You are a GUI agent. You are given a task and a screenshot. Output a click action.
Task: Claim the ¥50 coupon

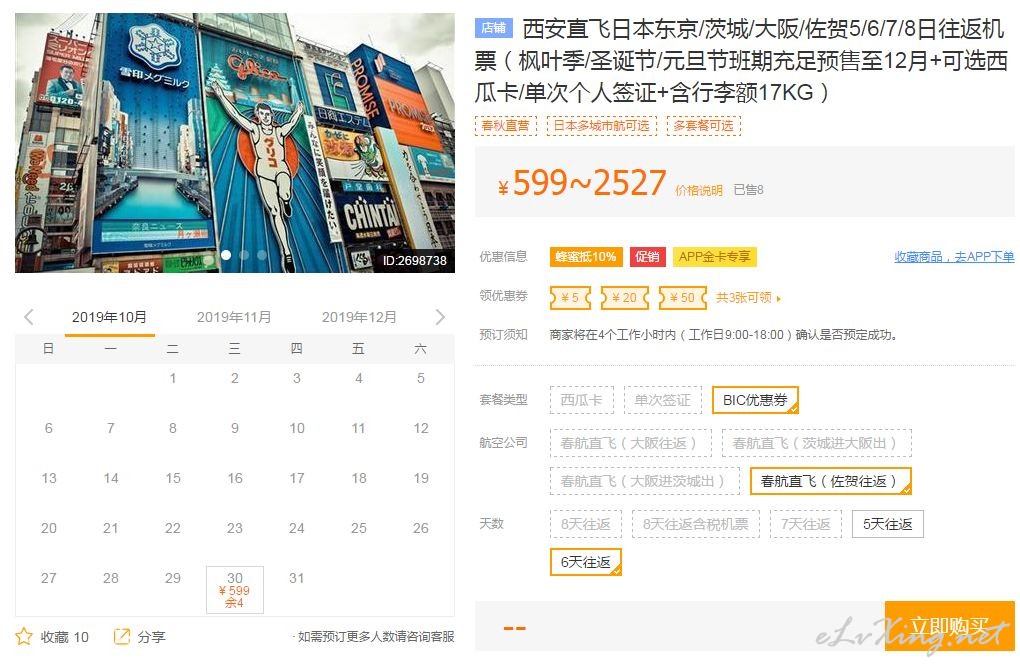pos(682,297)
